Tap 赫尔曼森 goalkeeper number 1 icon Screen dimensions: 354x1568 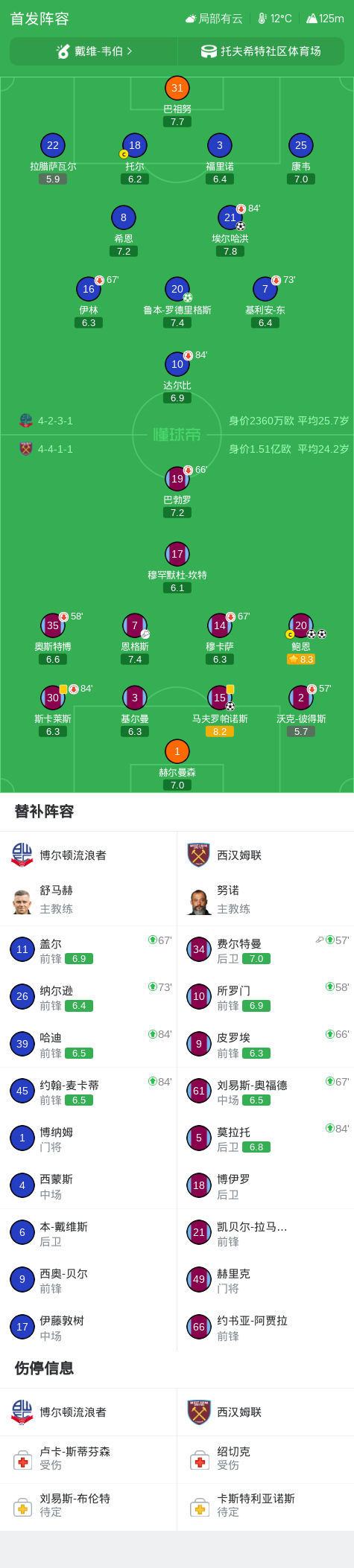[177, 751]
